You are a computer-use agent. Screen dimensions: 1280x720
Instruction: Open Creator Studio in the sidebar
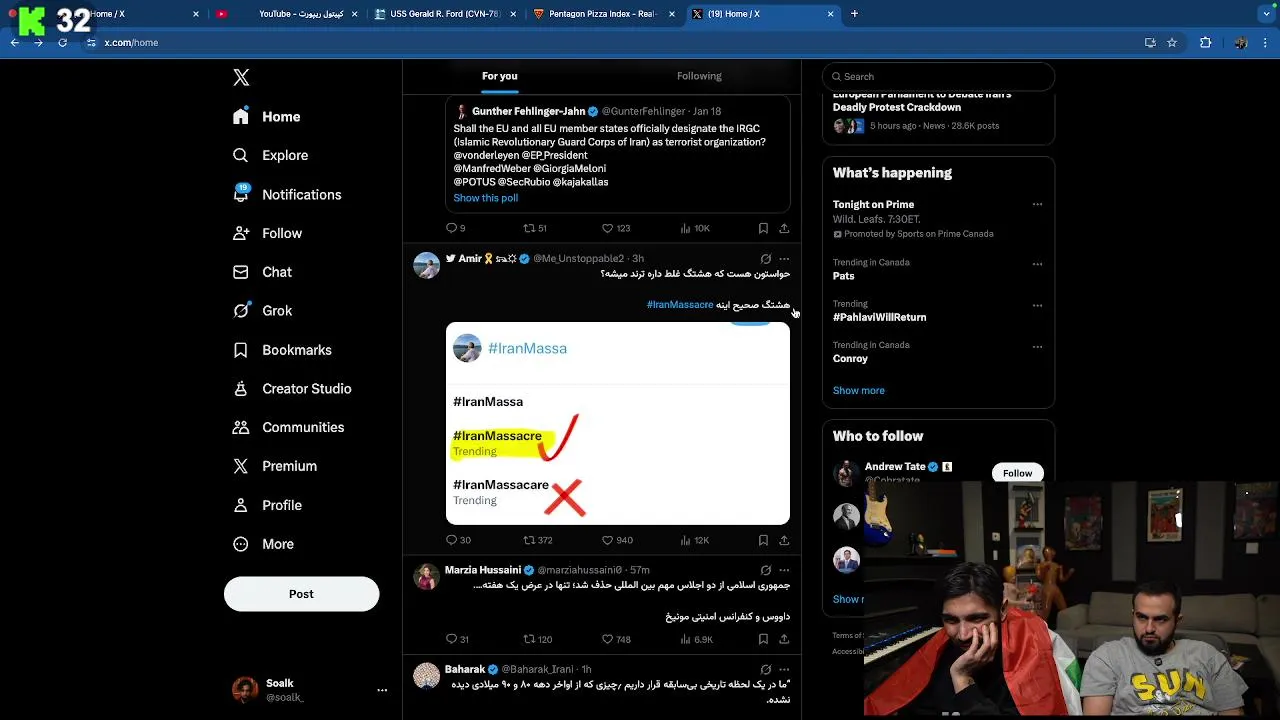pyautogui.click(x=292, y=389)
